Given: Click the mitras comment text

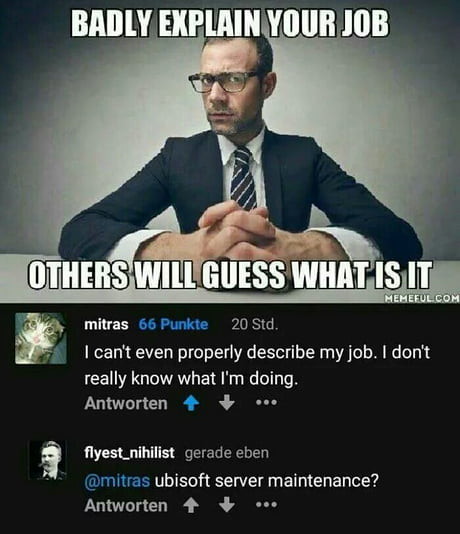Looking at the screenshot, I should click(x=257, y=365).
